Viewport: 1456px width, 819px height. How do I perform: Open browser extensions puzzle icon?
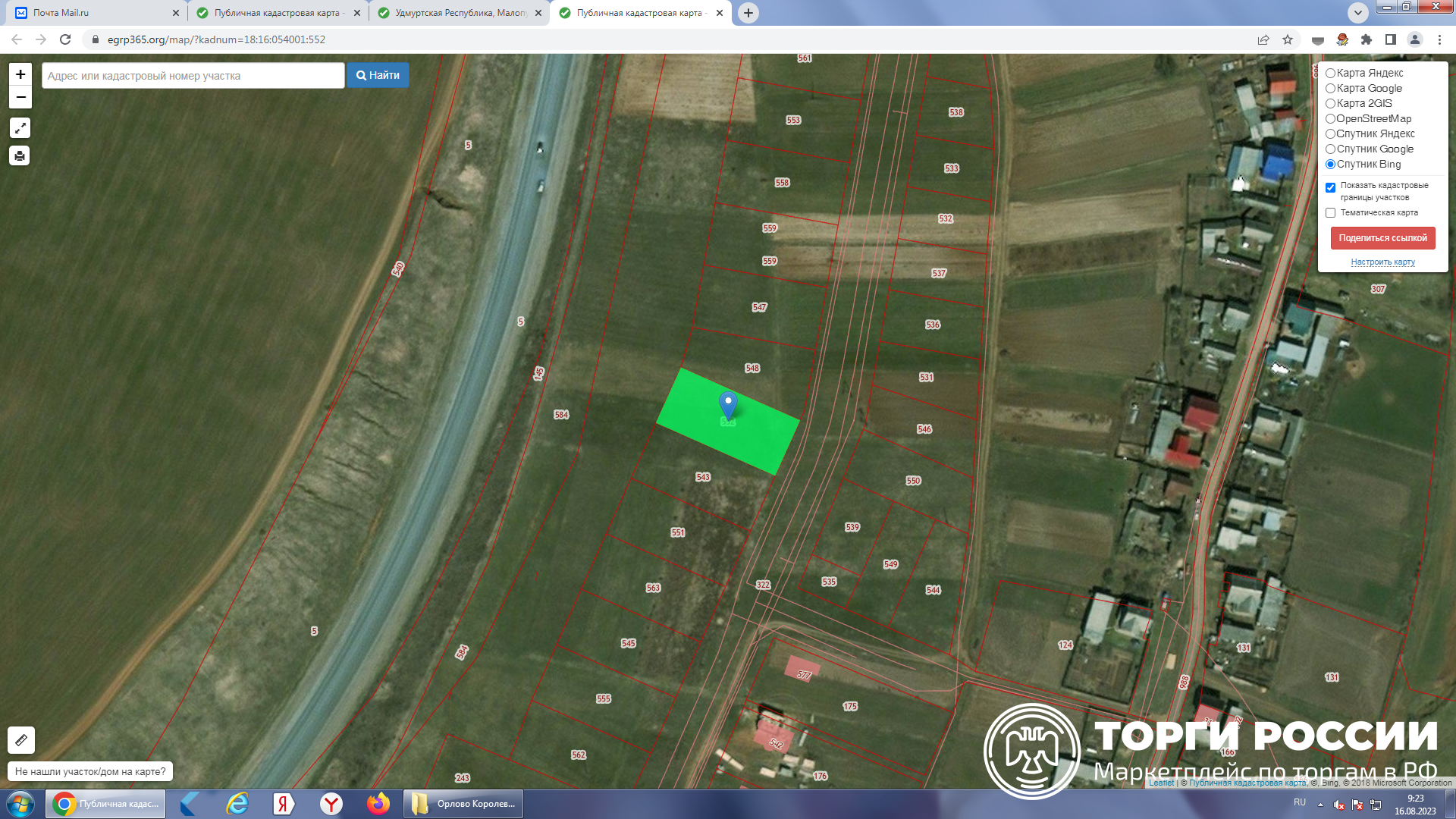coord(1367,39)
